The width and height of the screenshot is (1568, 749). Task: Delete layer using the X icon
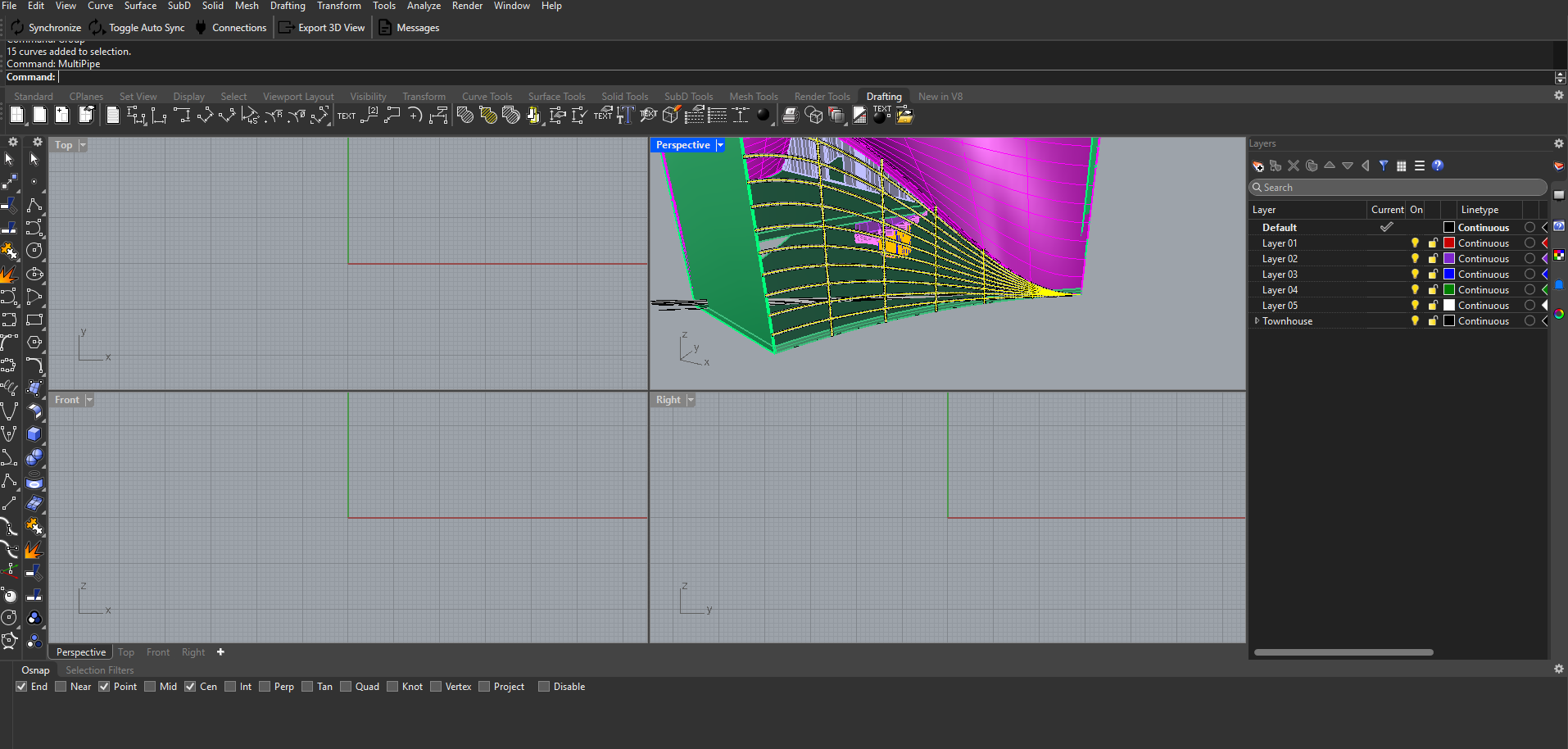click(1294, 166)
